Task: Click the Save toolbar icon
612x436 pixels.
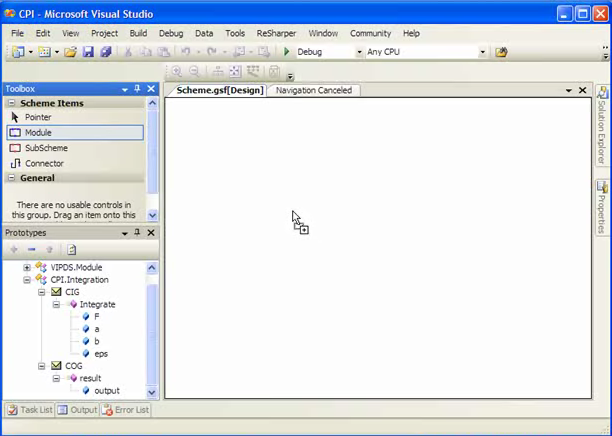Action: [88, 52]
